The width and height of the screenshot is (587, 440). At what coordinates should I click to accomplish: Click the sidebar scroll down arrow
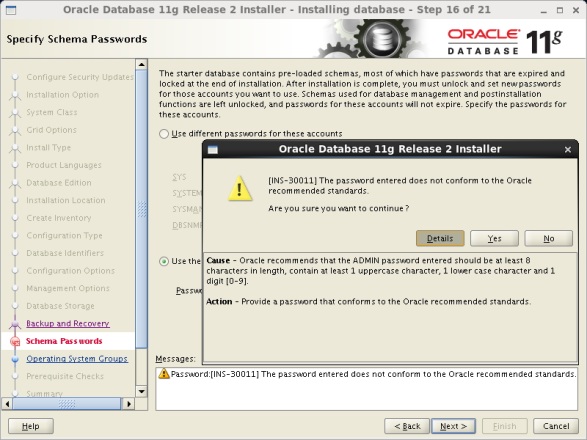point(142,392)
